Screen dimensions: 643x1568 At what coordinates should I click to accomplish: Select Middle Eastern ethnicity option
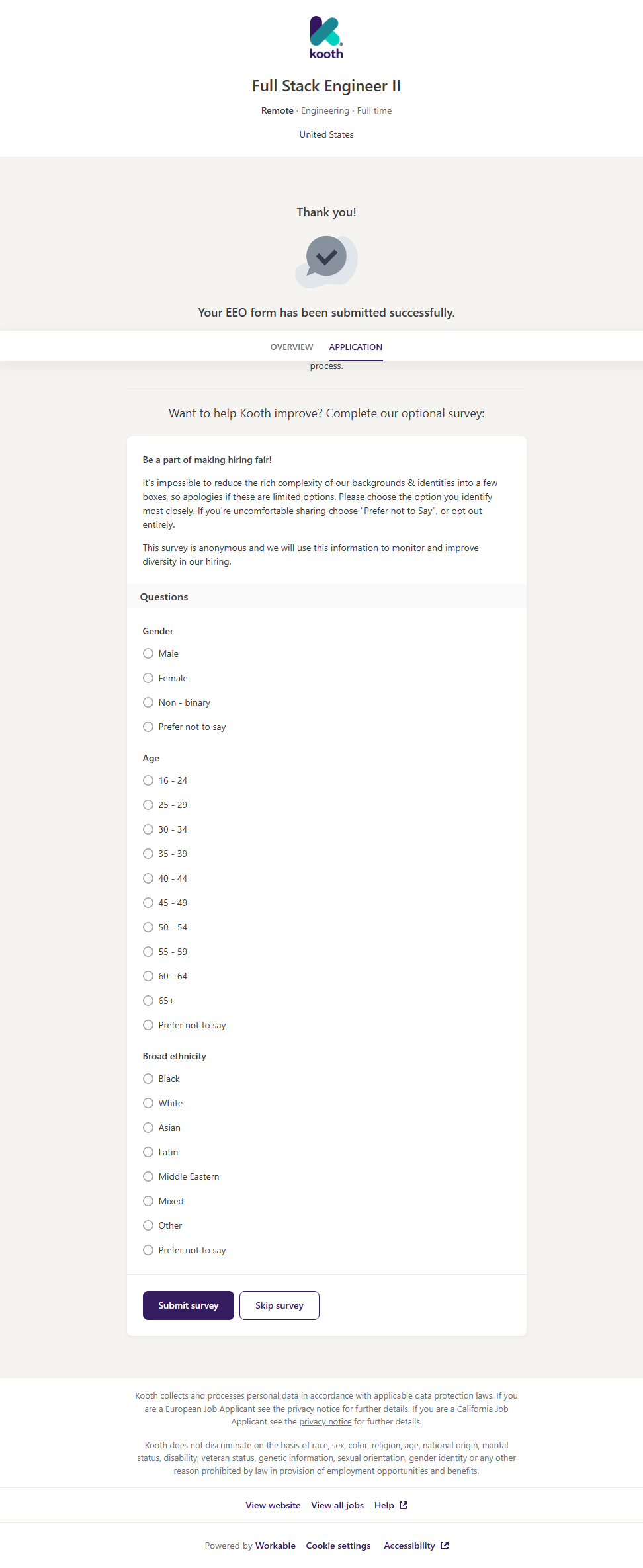coord(148,1176)
